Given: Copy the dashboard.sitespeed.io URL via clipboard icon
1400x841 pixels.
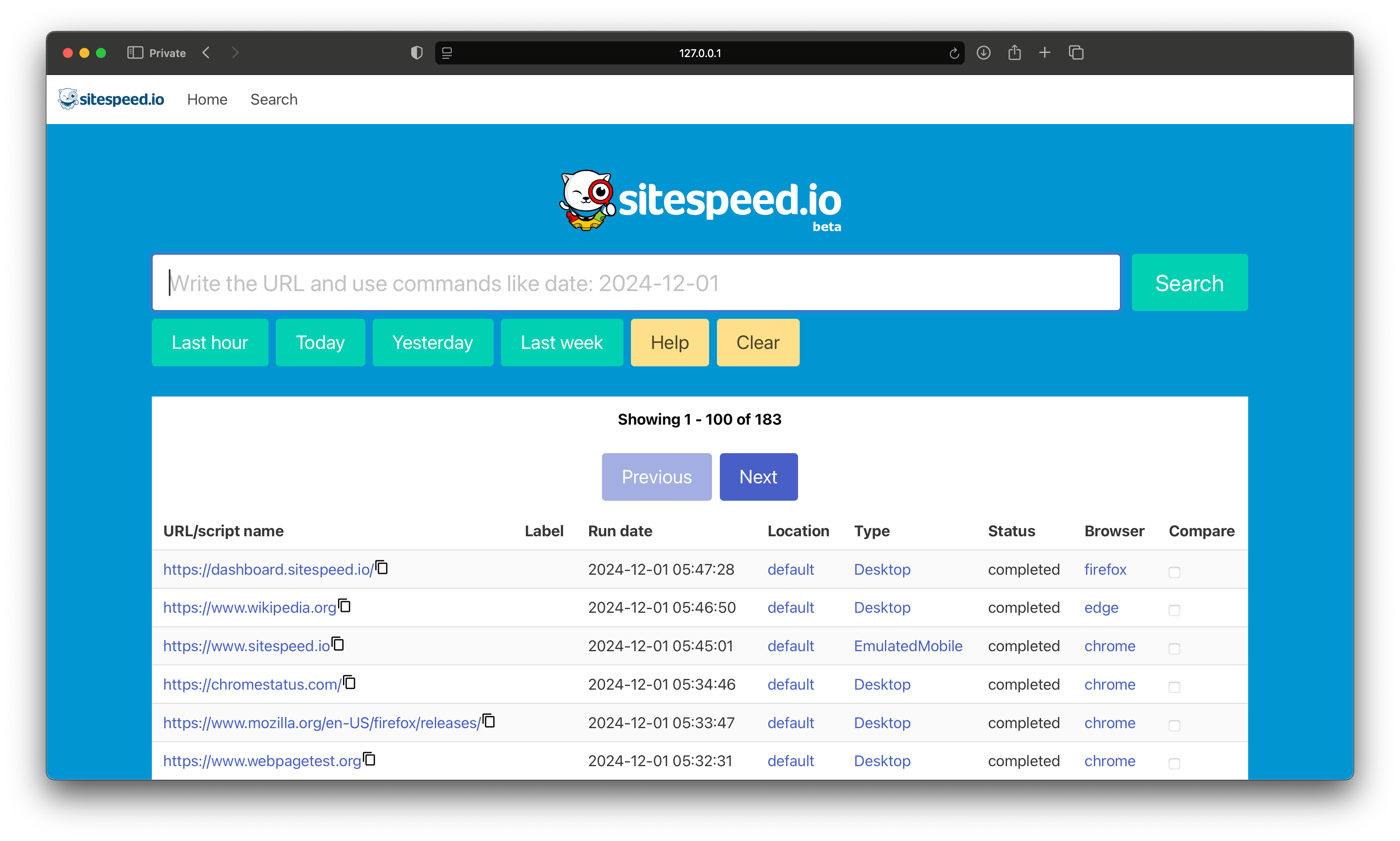Looking at the screenshot, I should click(x=382, y=567).
